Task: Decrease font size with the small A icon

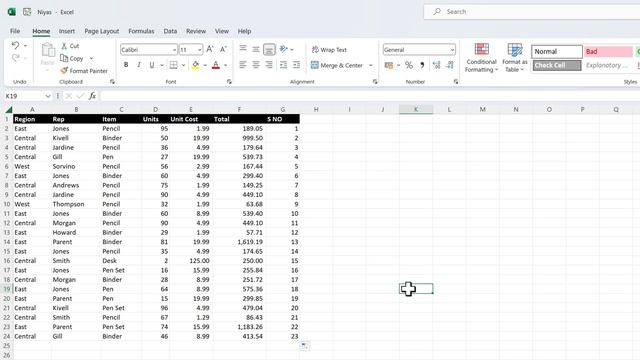Action: [223, 49]
